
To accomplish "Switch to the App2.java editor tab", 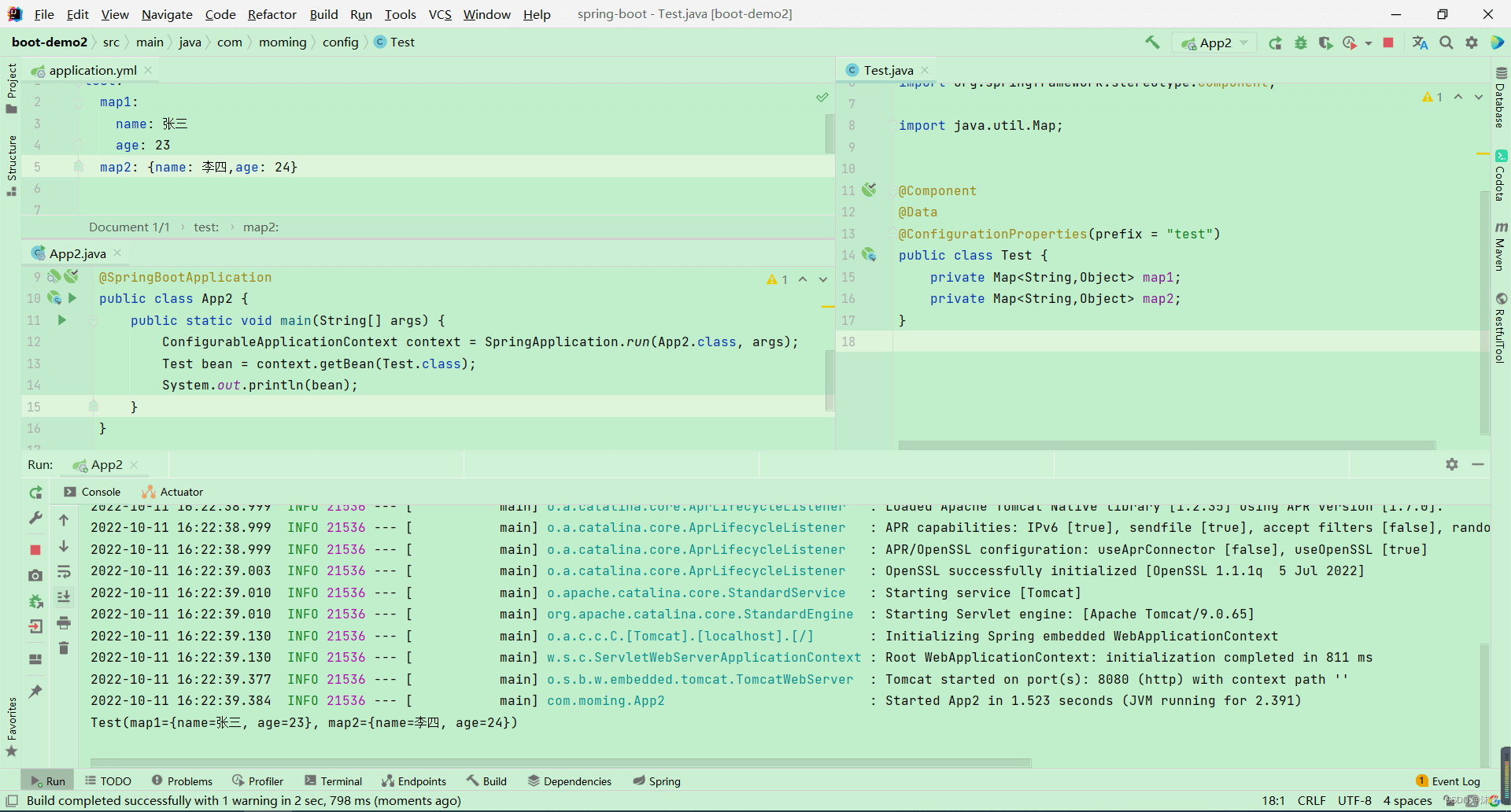I will pos(77,253).
